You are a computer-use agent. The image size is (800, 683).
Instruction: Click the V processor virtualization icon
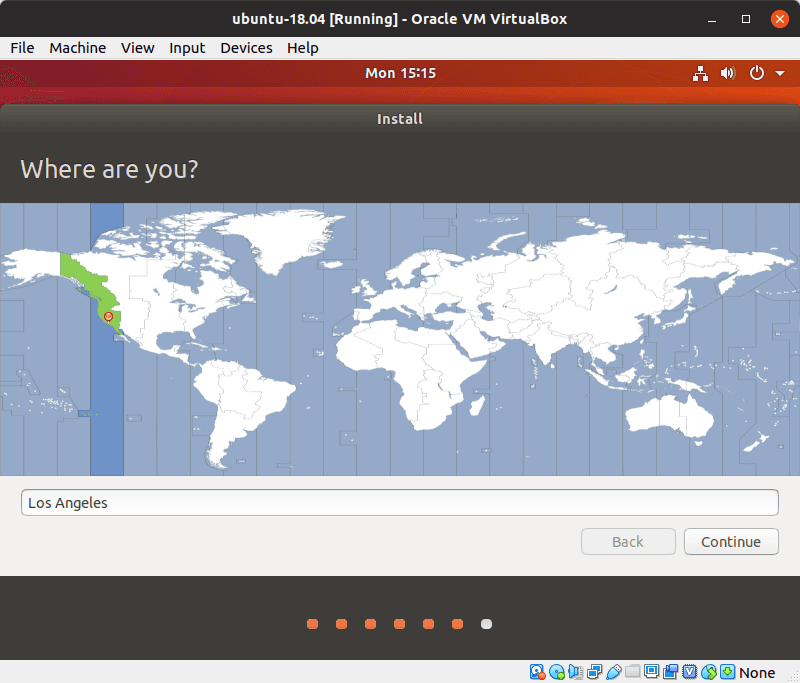point(689,672)
